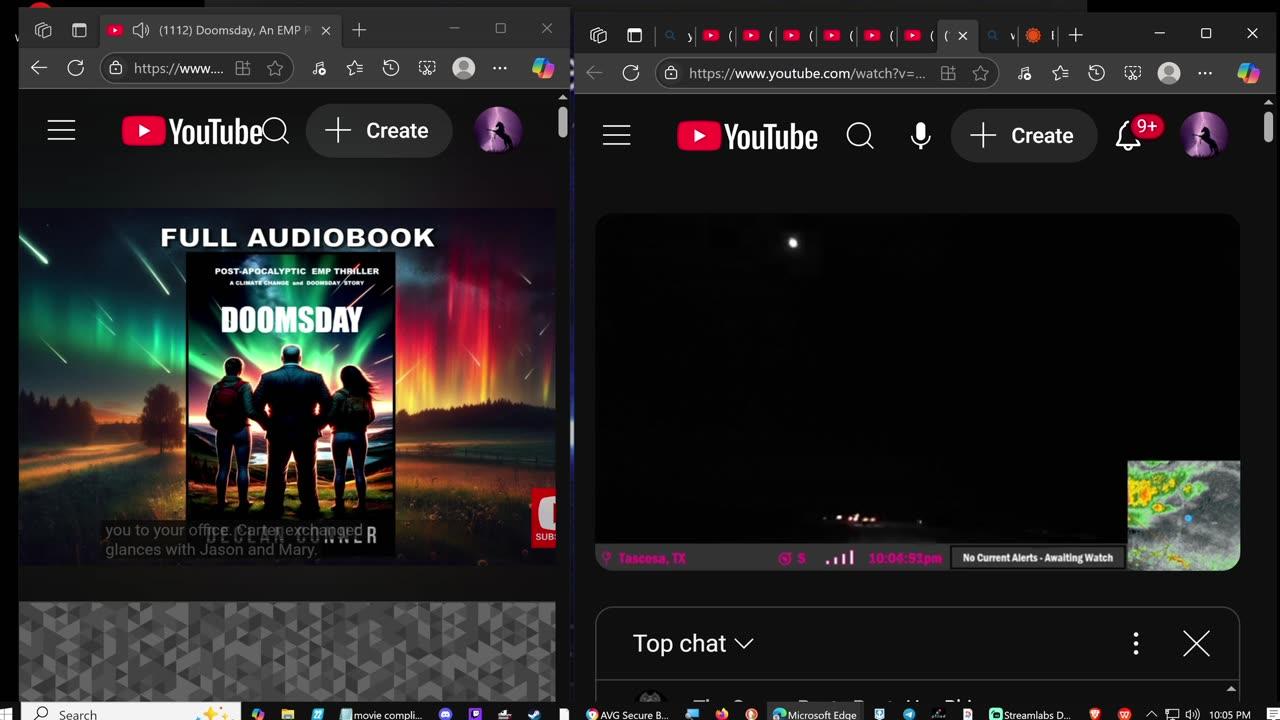This screenshot has height=720, width=1280.
Task: Open new tab in right window
Action: [x=1075, y=35]
